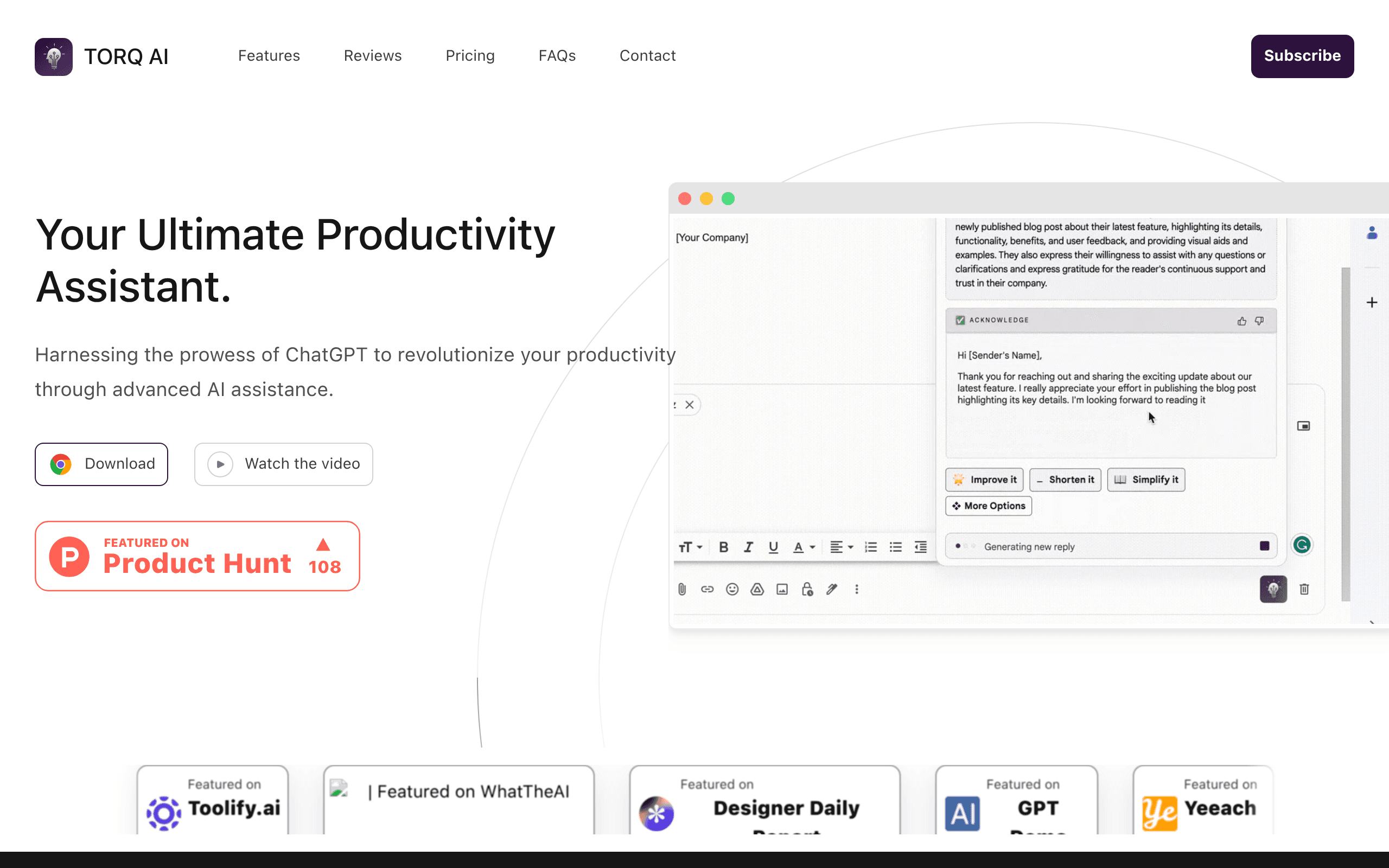Click the trash discard draft icon
1389x868 pixels.
coord(1304,589)
